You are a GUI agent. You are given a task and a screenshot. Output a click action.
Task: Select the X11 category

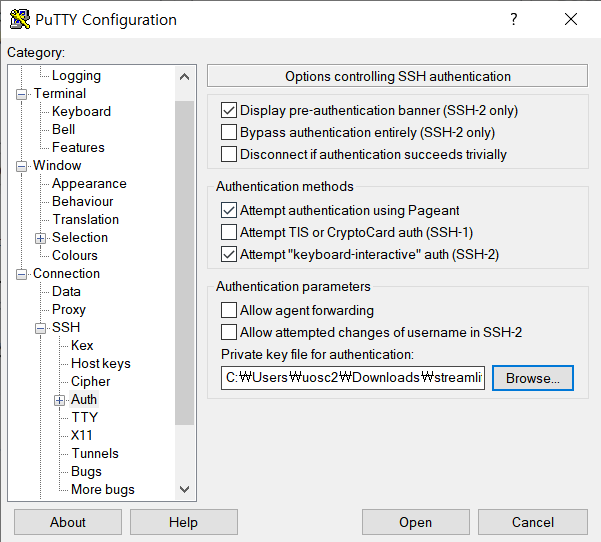coord(82,435)
